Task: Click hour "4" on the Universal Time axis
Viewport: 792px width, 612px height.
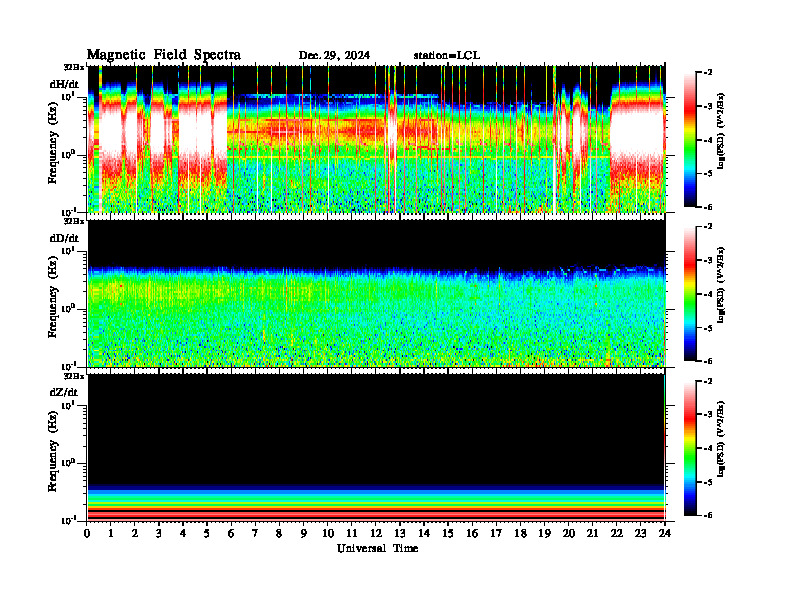Action: point(183,533)
